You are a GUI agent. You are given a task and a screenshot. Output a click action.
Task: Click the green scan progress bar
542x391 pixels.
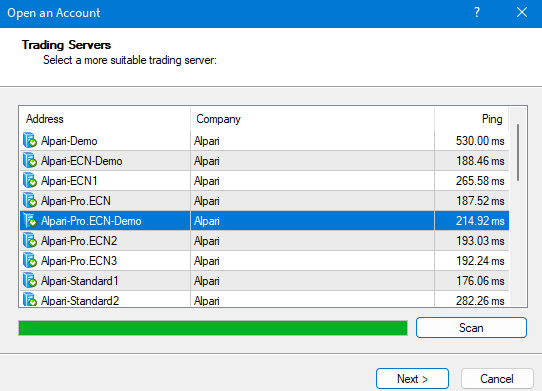[213, 328]
